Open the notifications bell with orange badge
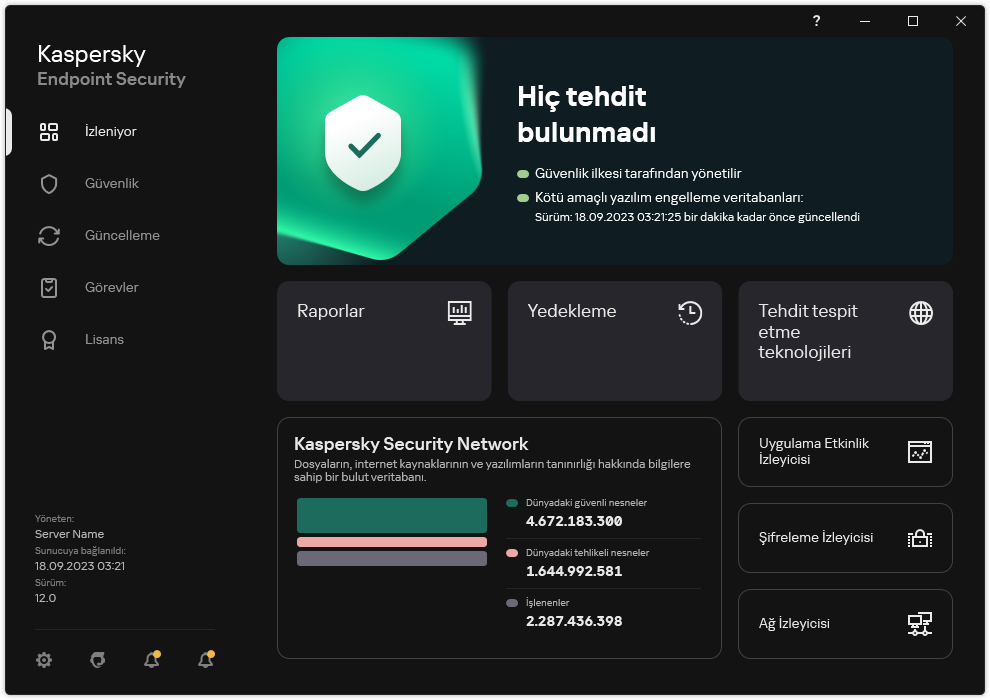Image resolution: width=990 pixels, height=700 pixels. click(151, 660)
